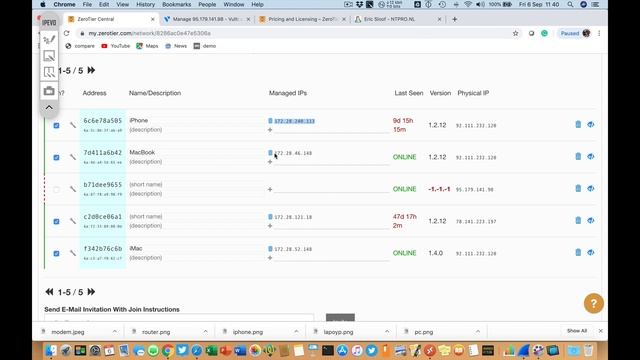Switch to Eric Sloof NTPRO.NL tab

pos(398,19)
